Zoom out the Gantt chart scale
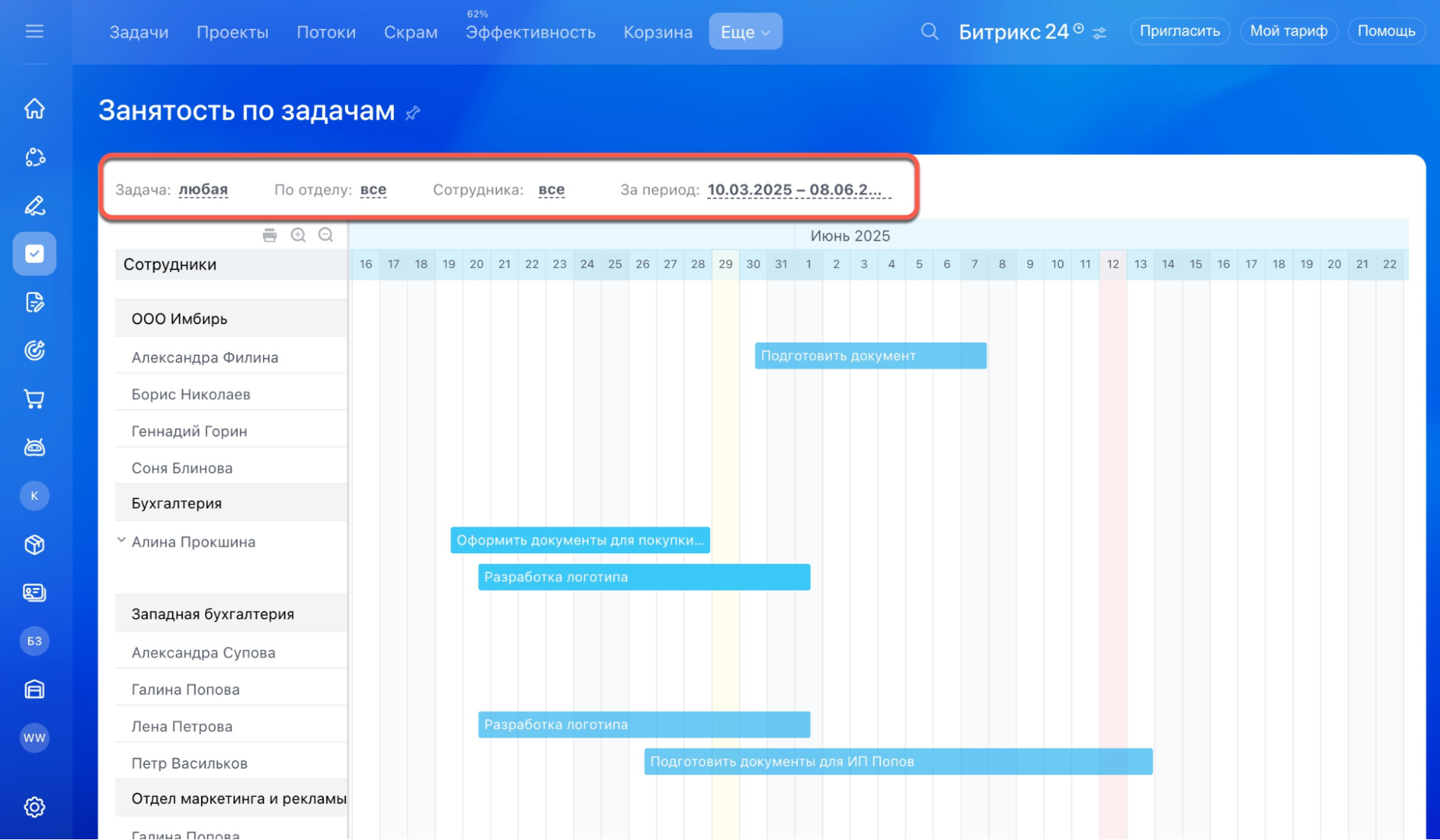Image resolution: width=1440 pixels, height=840 pixels. (326, 235)
